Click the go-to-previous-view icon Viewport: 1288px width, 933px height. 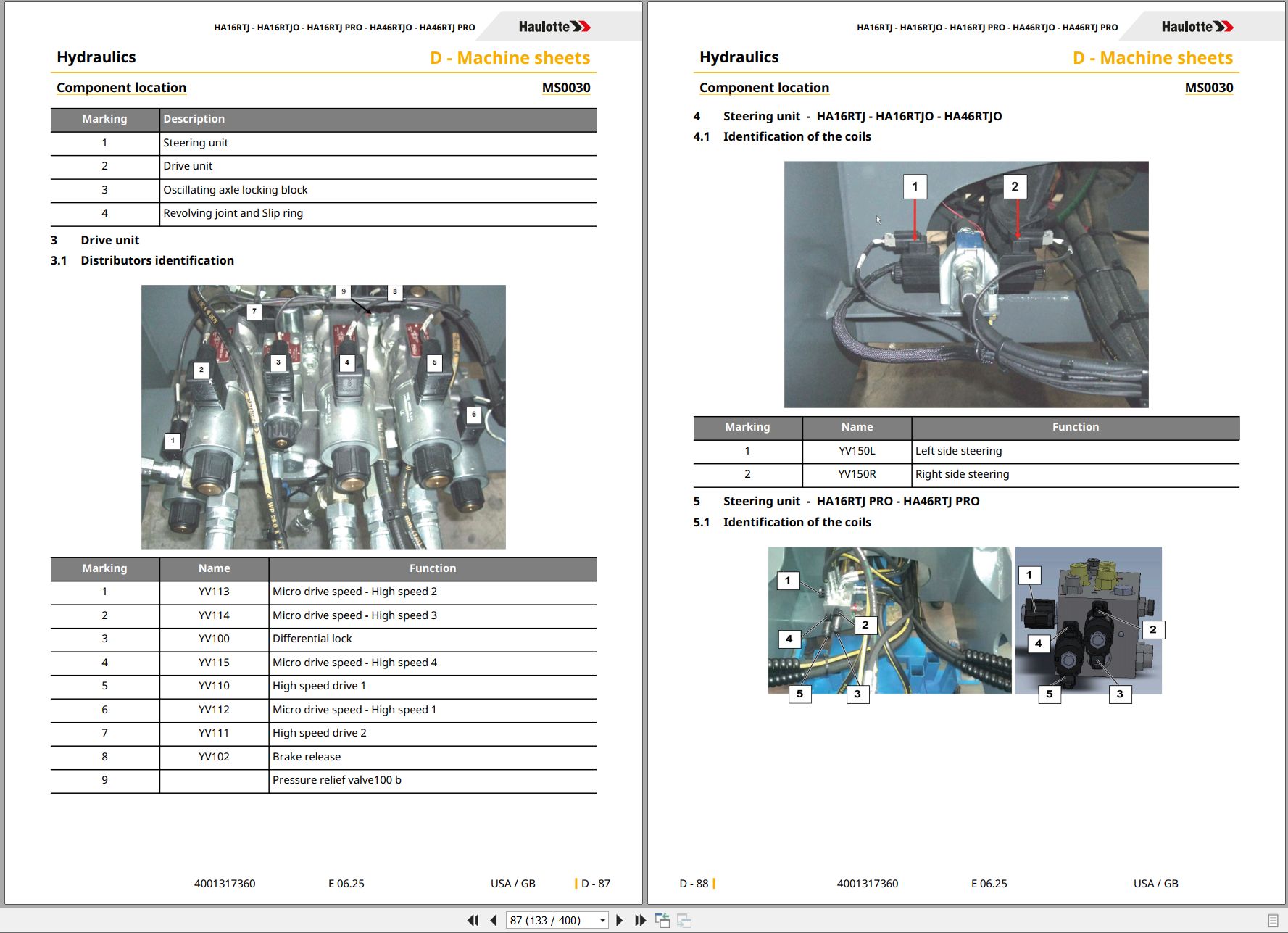point(662,920)
